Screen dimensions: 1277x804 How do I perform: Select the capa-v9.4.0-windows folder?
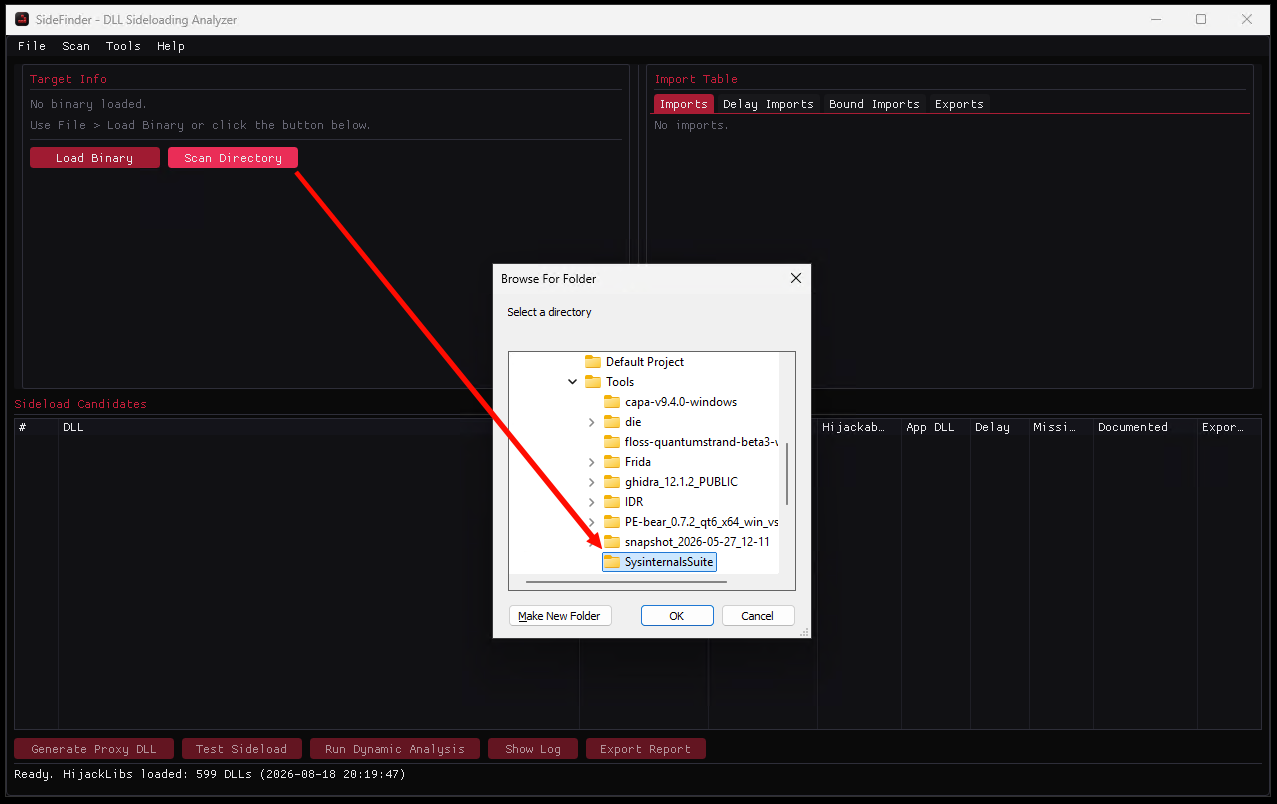pos(681,402)
